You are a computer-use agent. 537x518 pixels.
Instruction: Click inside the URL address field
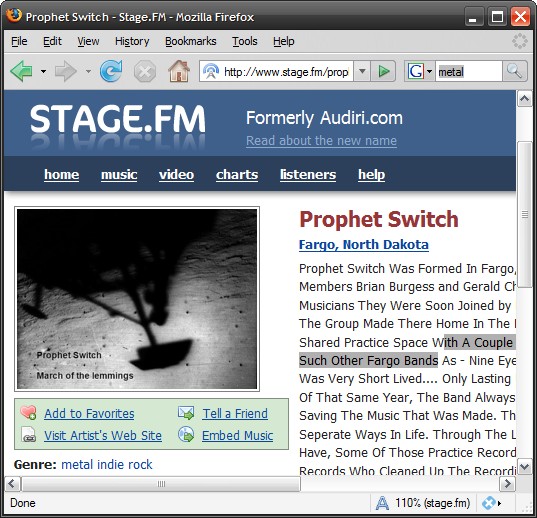point(286,72)
